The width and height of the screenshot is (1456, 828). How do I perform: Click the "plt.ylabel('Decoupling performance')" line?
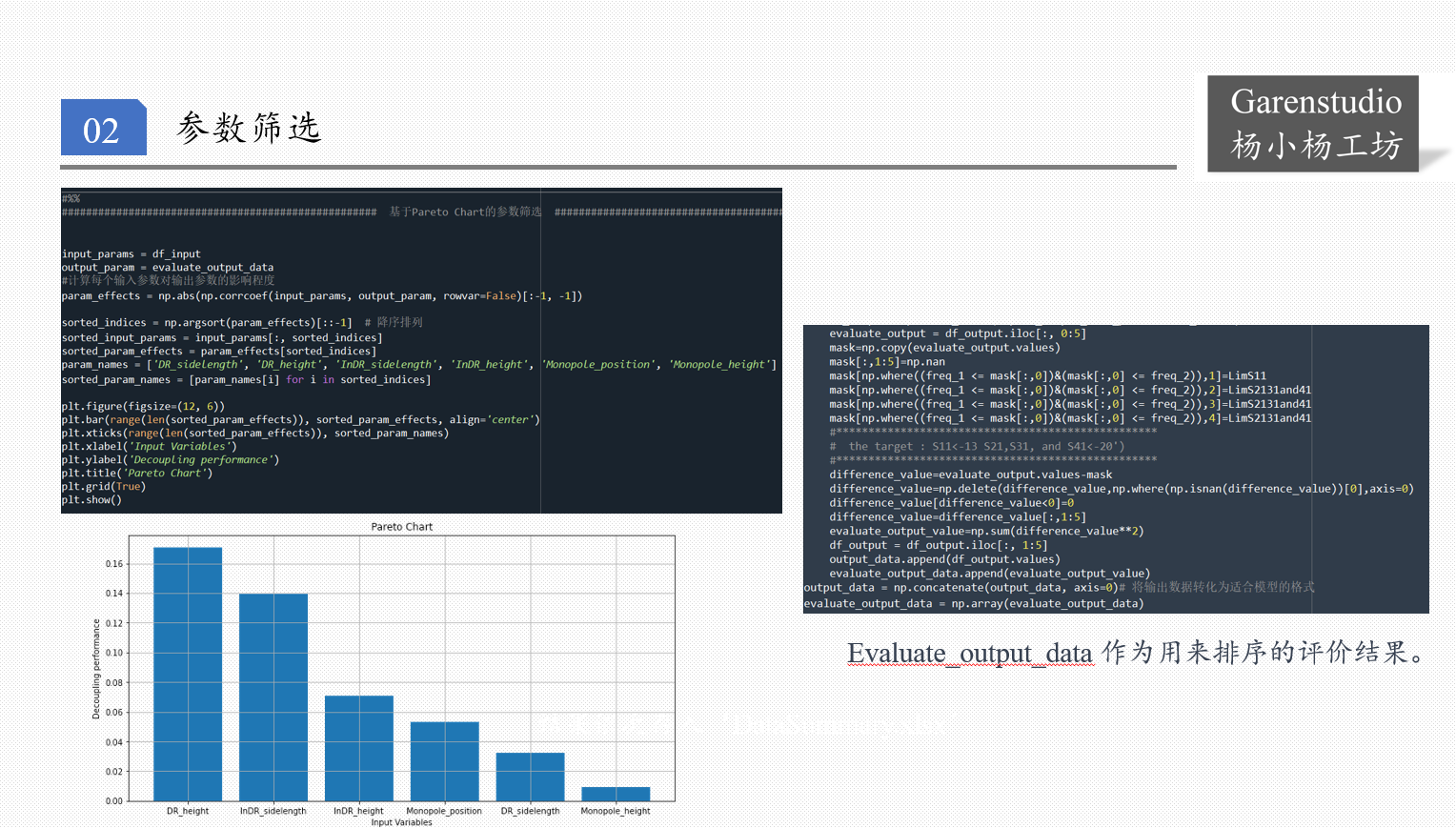(171, 460)
